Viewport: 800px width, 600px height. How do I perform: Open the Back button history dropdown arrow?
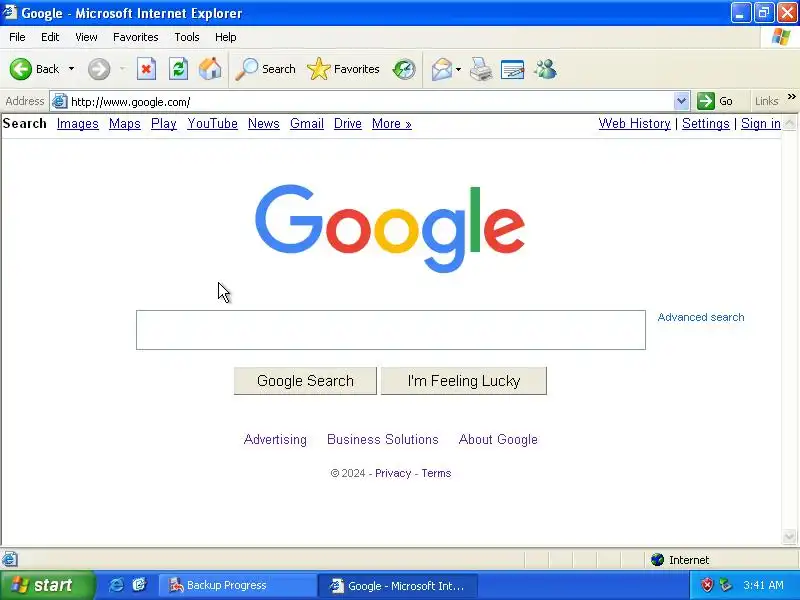71,69
